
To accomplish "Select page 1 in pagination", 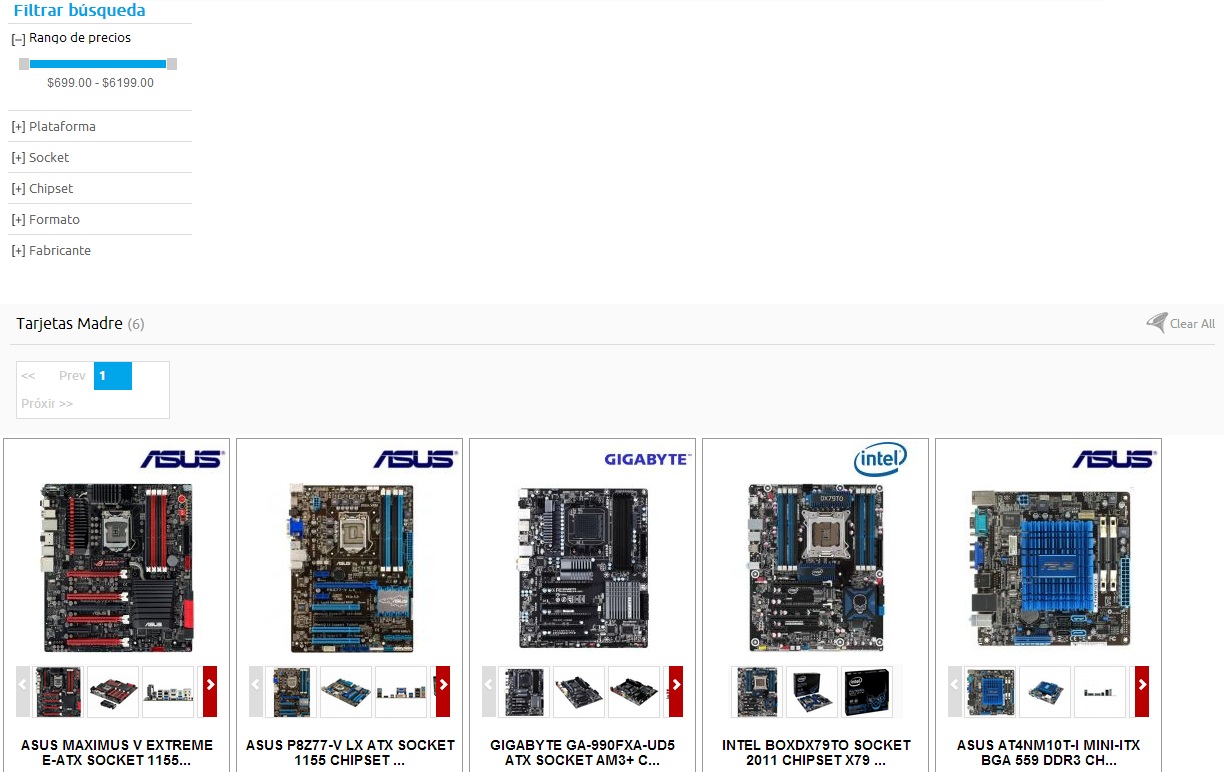I will (x=113, y=376).
